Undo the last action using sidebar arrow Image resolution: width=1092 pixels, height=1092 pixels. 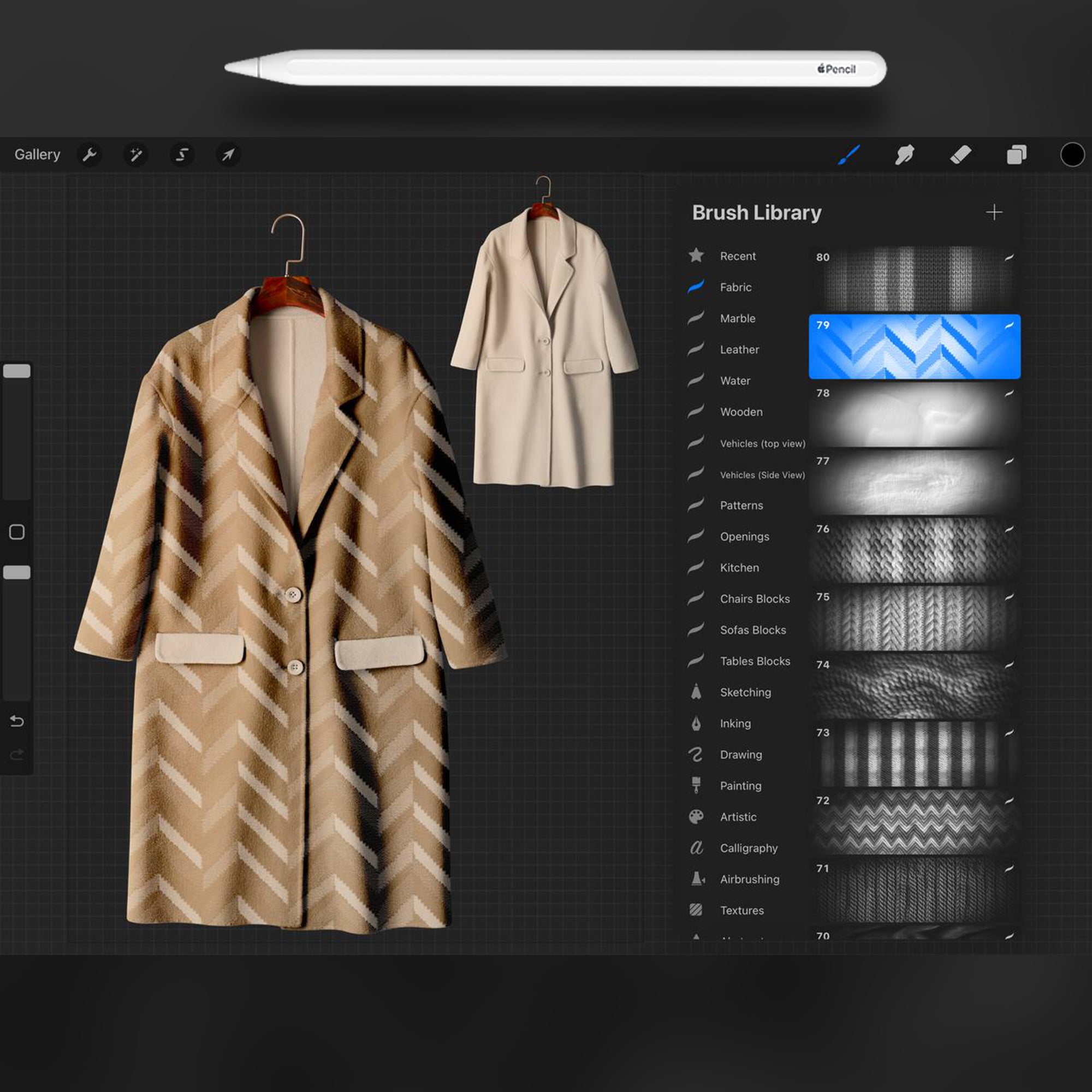tap(17, 721)
